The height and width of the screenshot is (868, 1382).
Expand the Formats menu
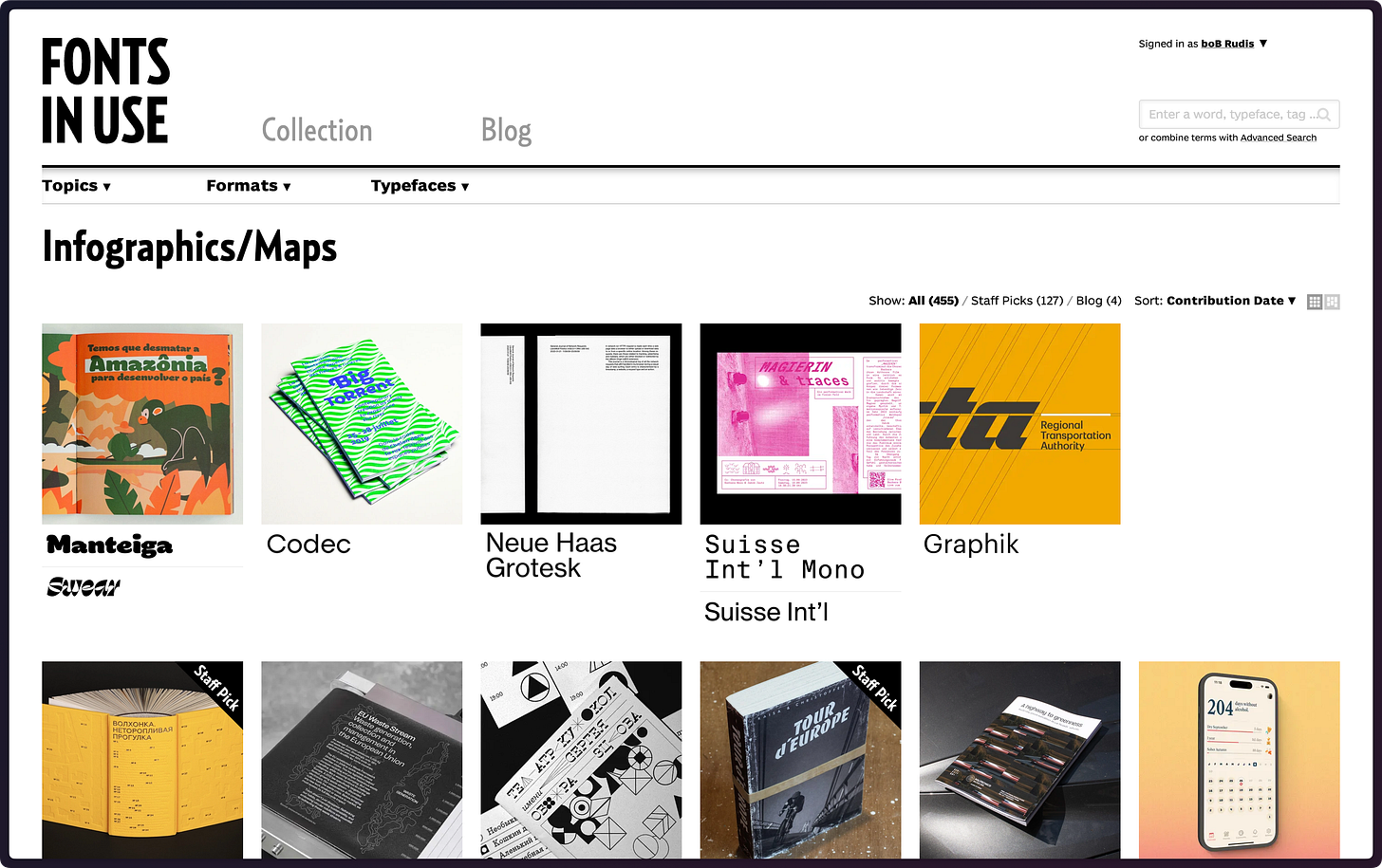coord(249,186)
